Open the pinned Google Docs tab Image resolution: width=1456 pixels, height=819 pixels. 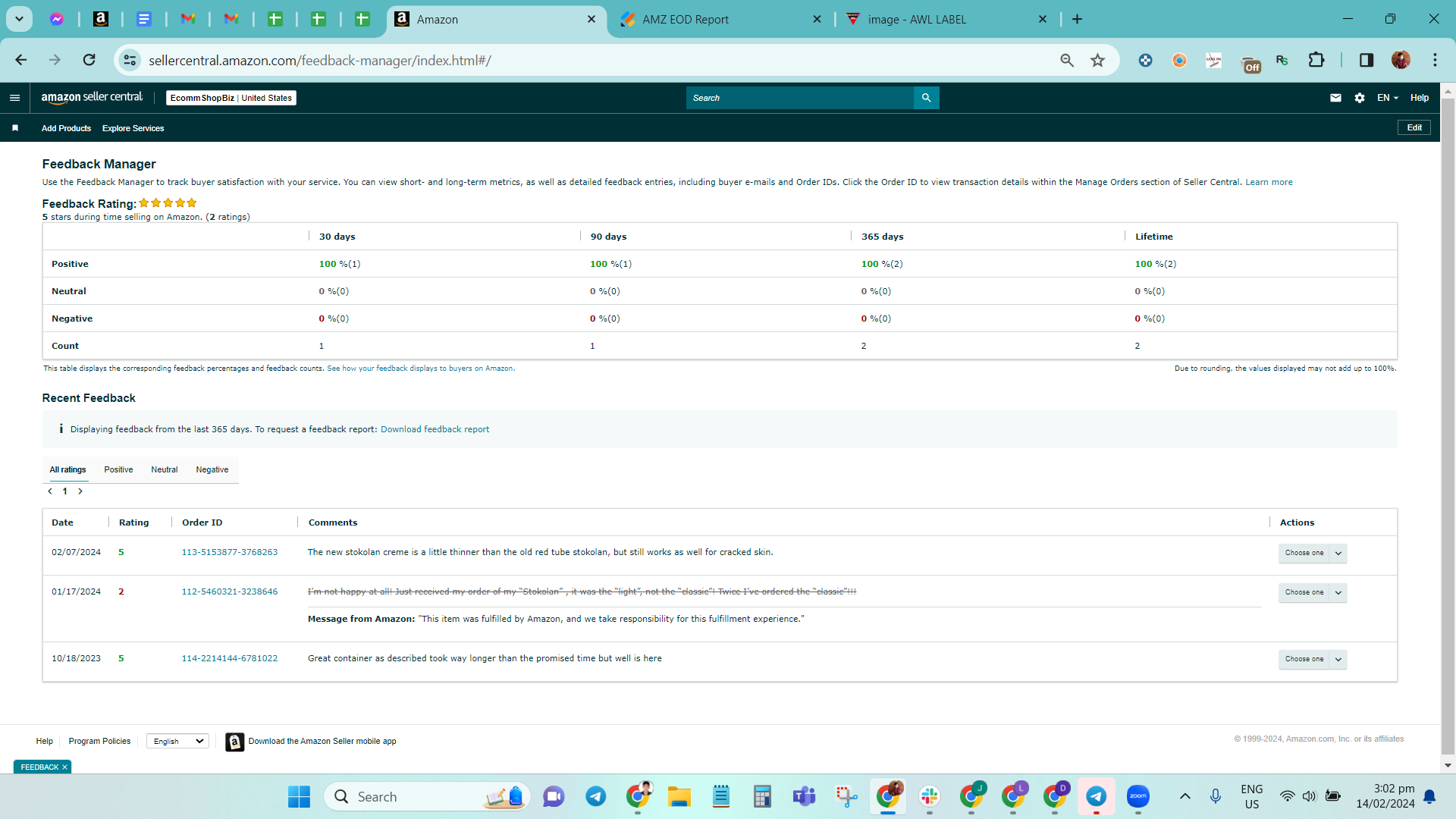[x=144, y=19]
